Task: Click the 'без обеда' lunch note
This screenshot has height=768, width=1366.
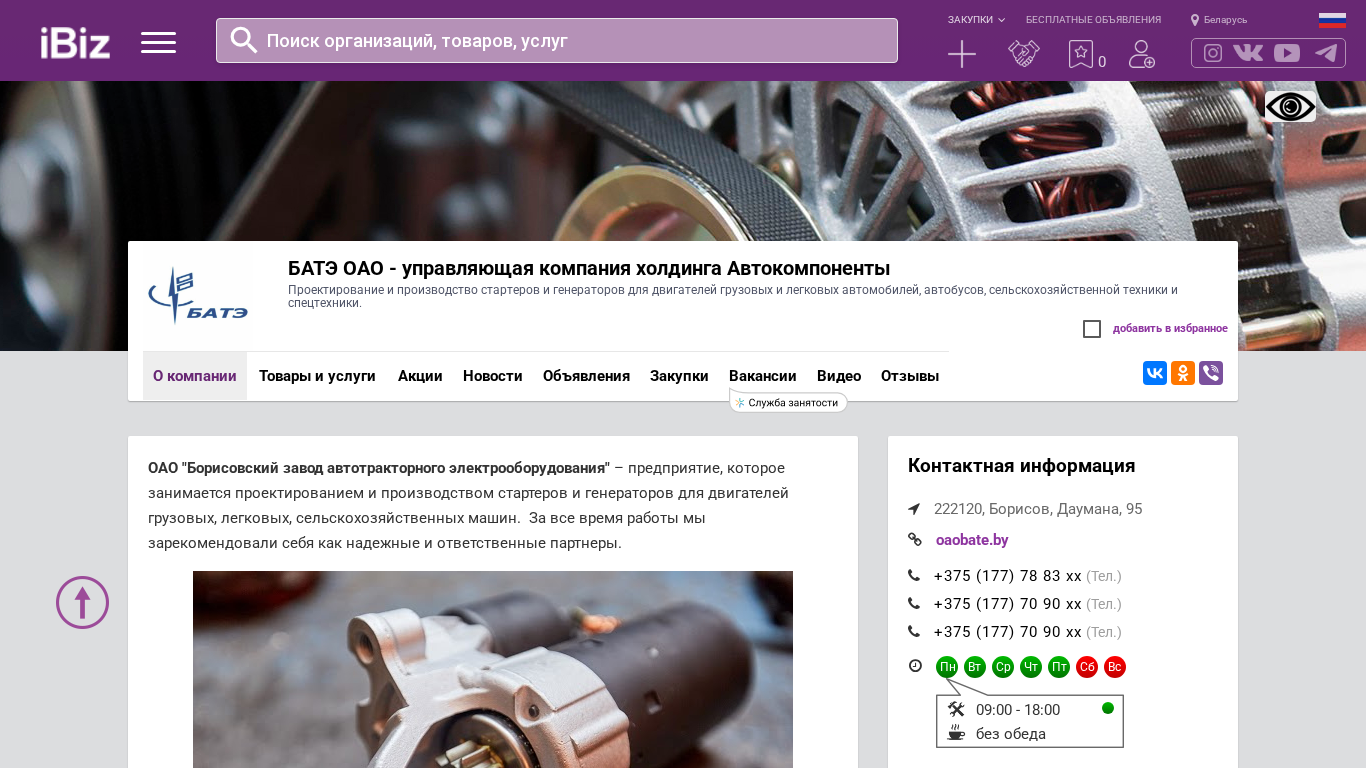Action: [x=1011, y=734]
